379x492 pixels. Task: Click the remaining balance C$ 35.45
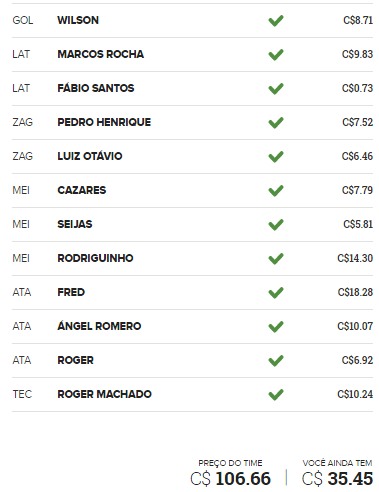click(337, 479)
